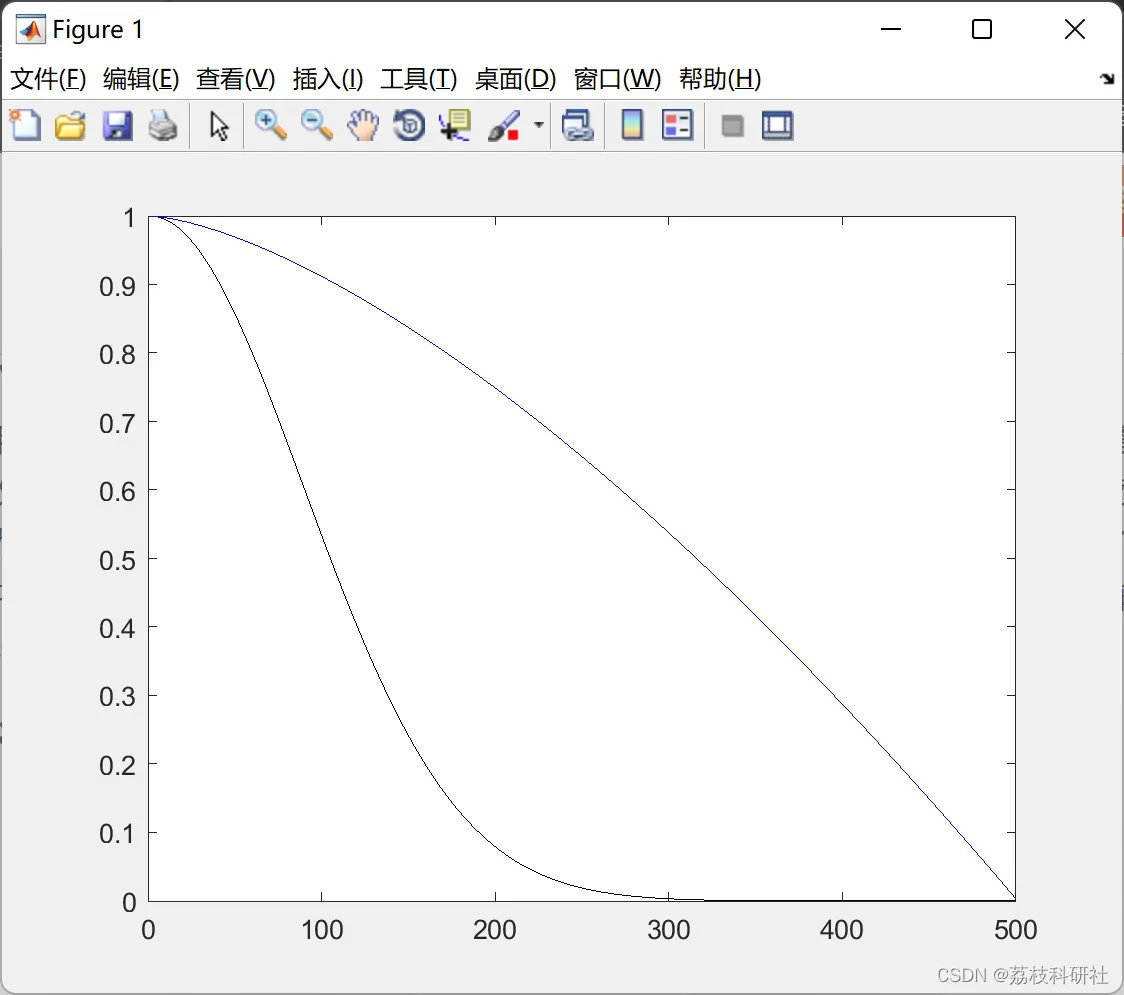Activate the Zoom In magnifier
The image size is (1124, 995).
click(x=270, y=125)
